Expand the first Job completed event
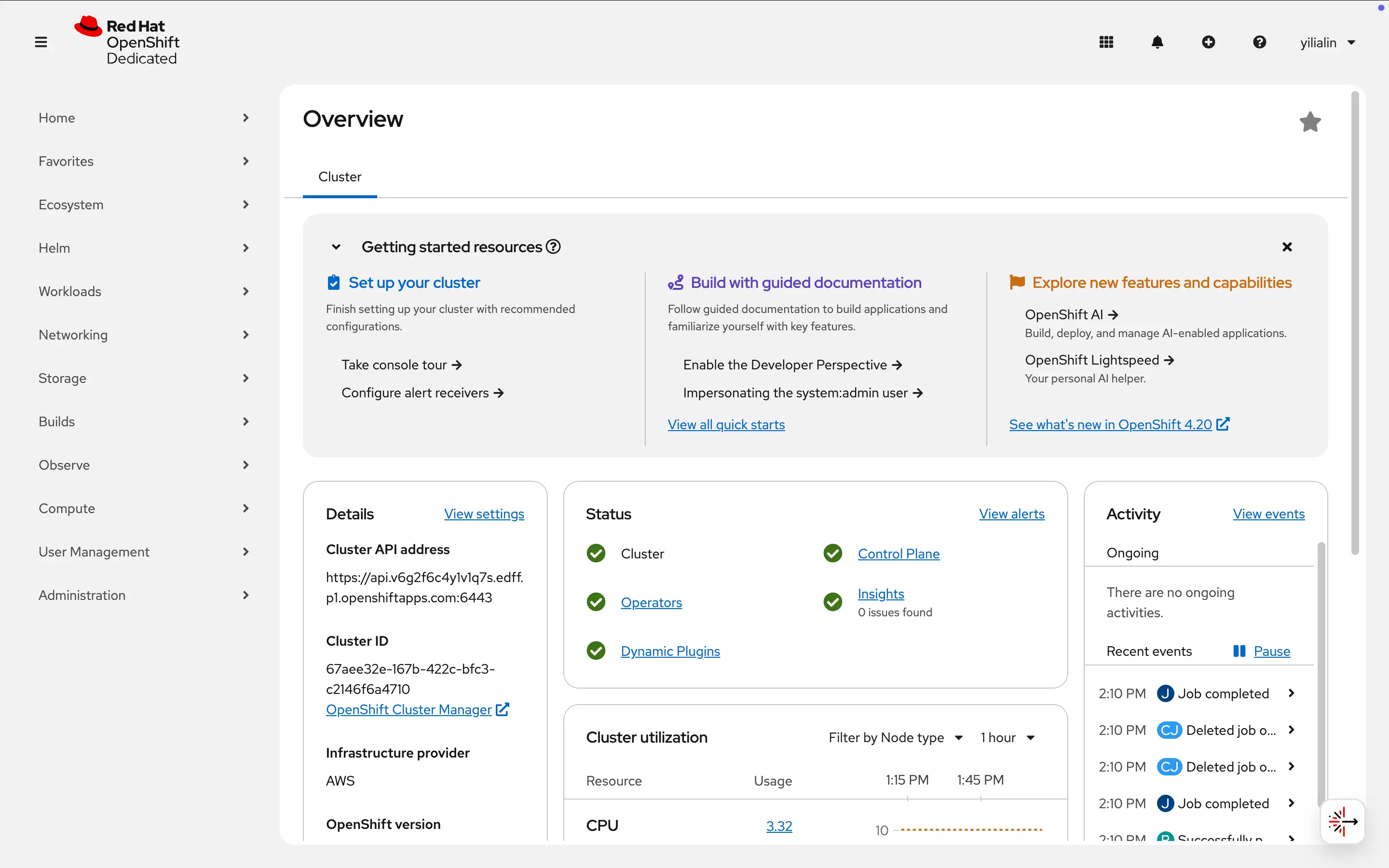This screenshot has width=1389, height=868. tap(1292, 693)
